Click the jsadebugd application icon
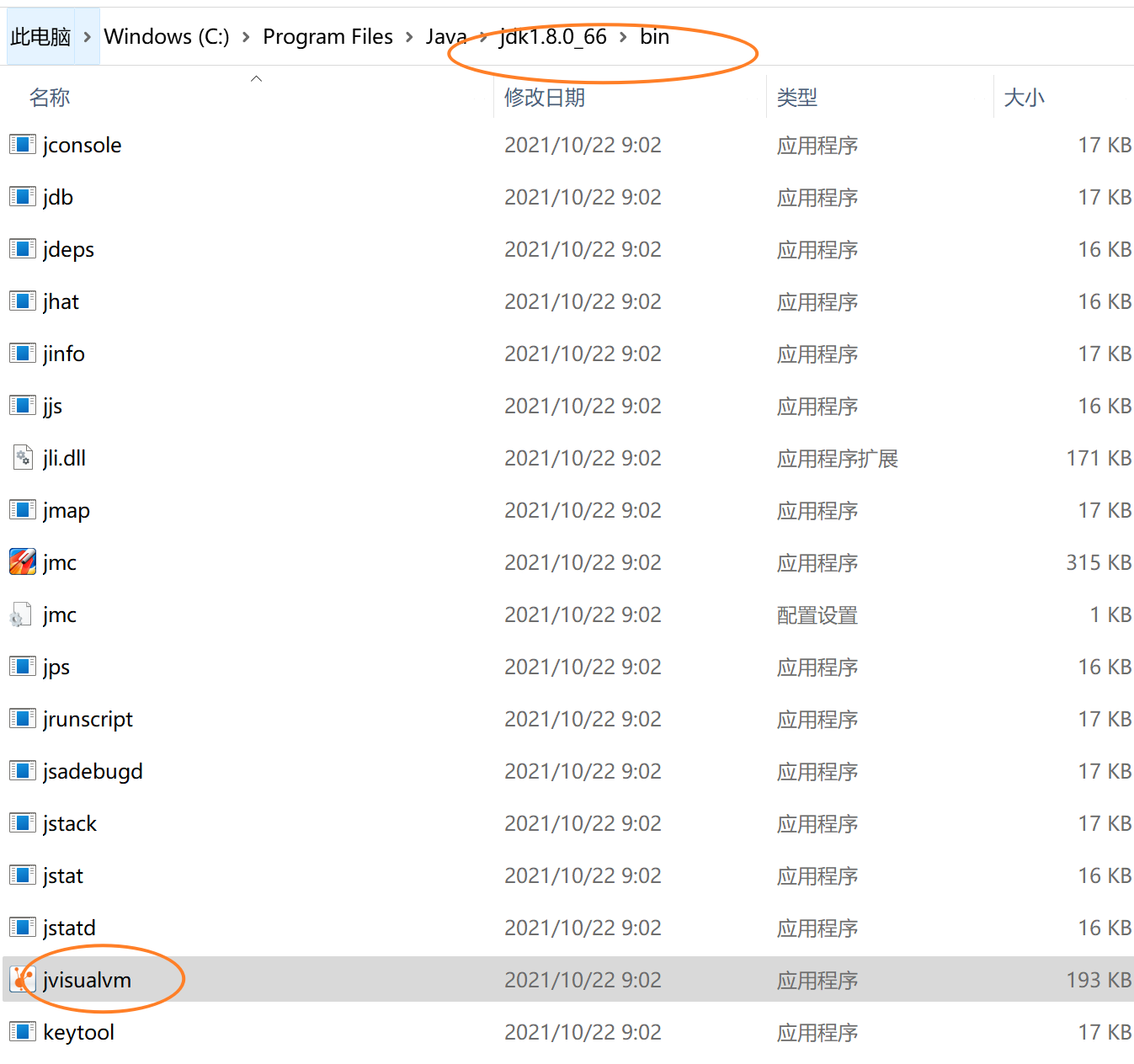Image resolution: width=1134 pixels, height=1064 pixels. tap(23, 770)
